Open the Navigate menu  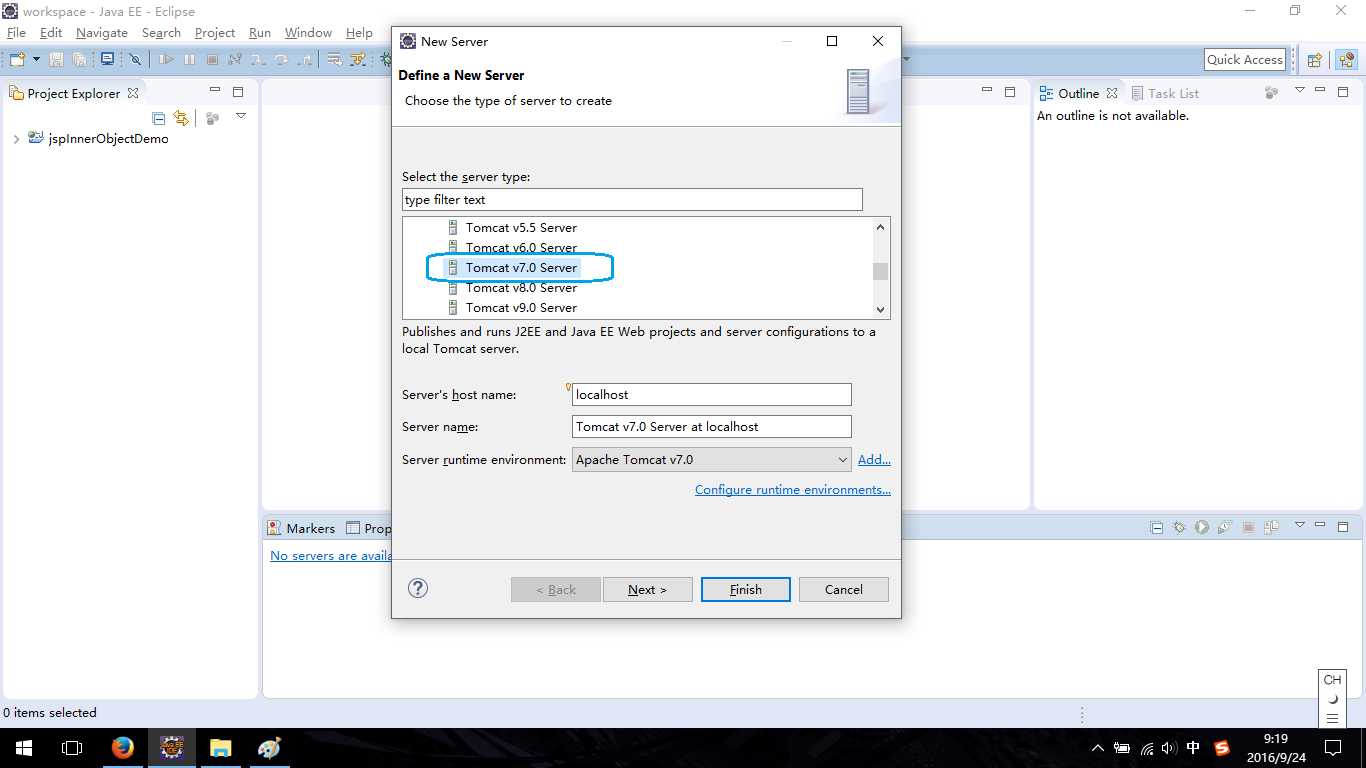102,33
